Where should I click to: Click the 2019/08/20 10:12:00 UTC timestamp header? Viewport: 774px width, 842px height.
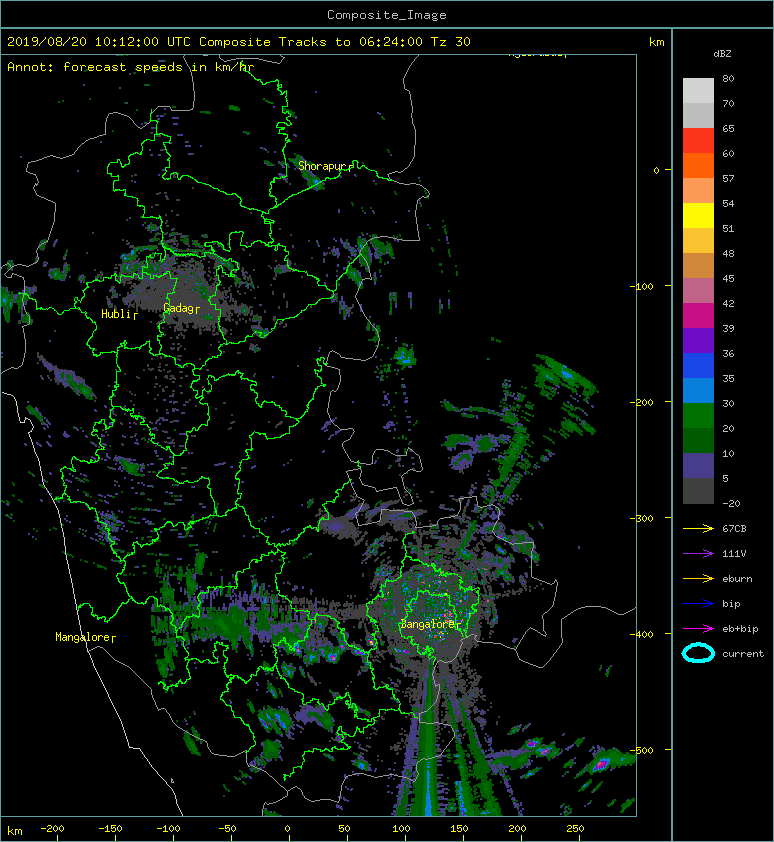pyautogui.click(x=239, y=42)
